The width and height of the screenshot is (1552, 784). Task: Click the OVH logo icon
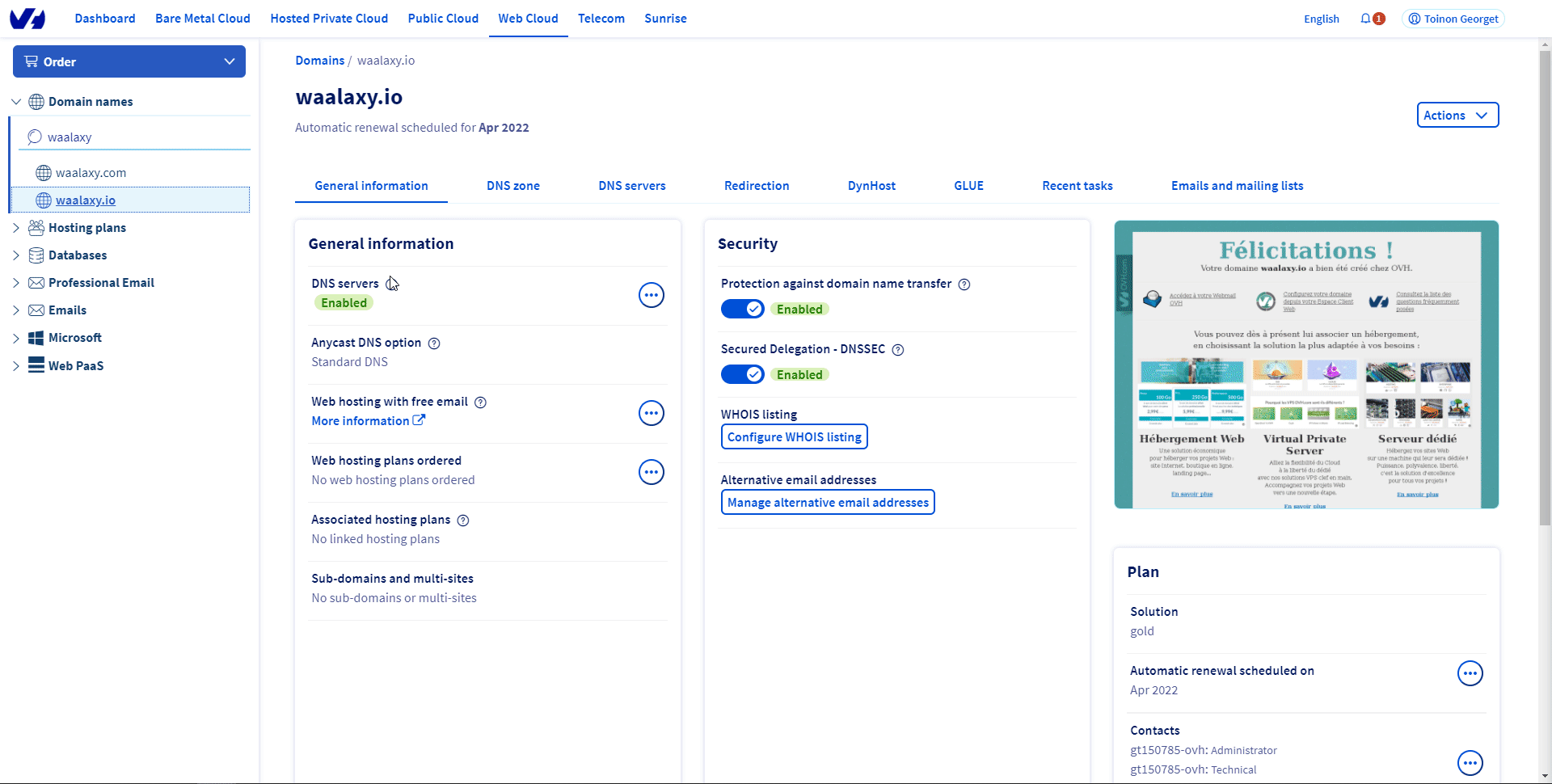(27, 19)
